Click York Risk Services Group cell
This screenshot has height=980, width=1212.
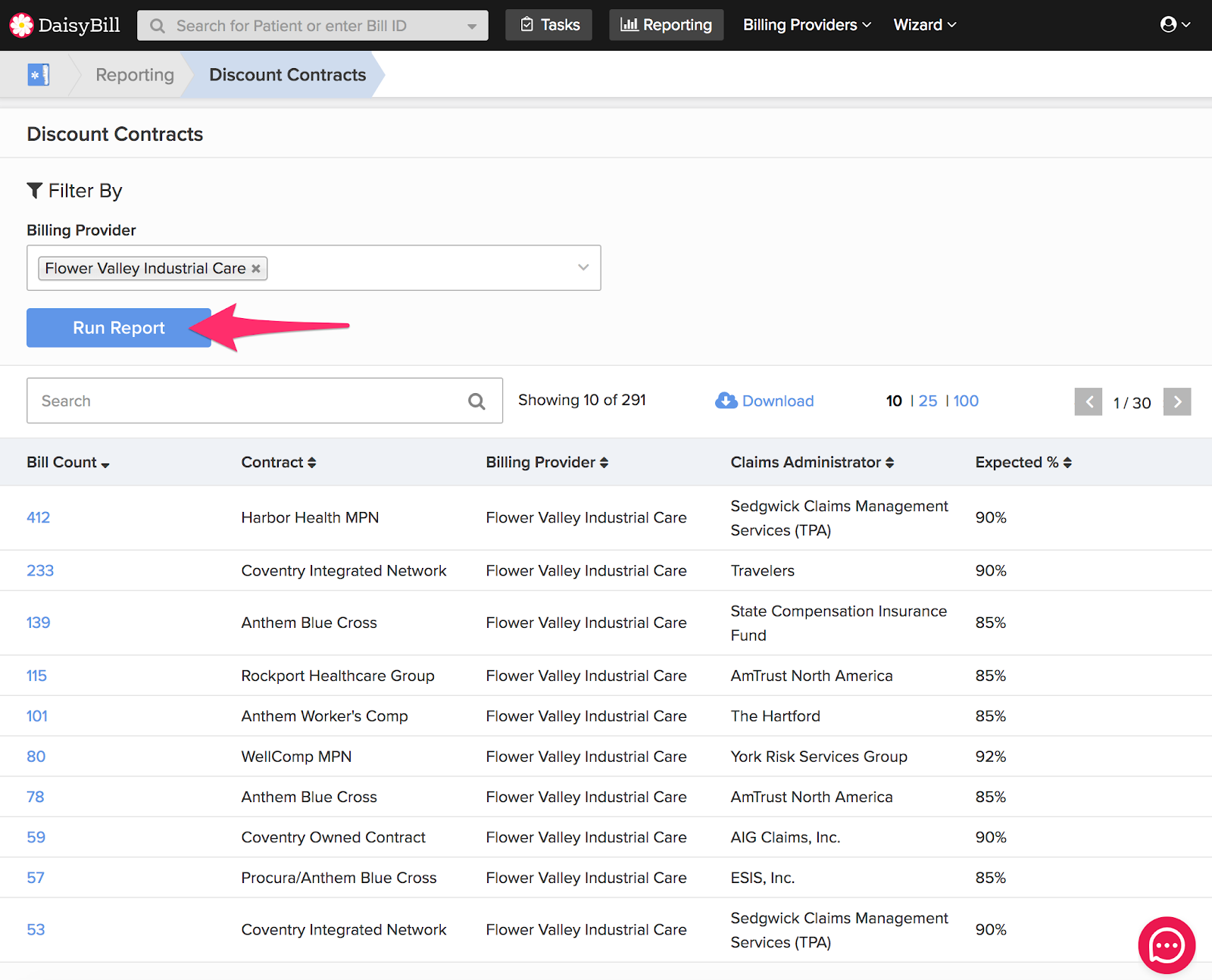coord(819,757)
